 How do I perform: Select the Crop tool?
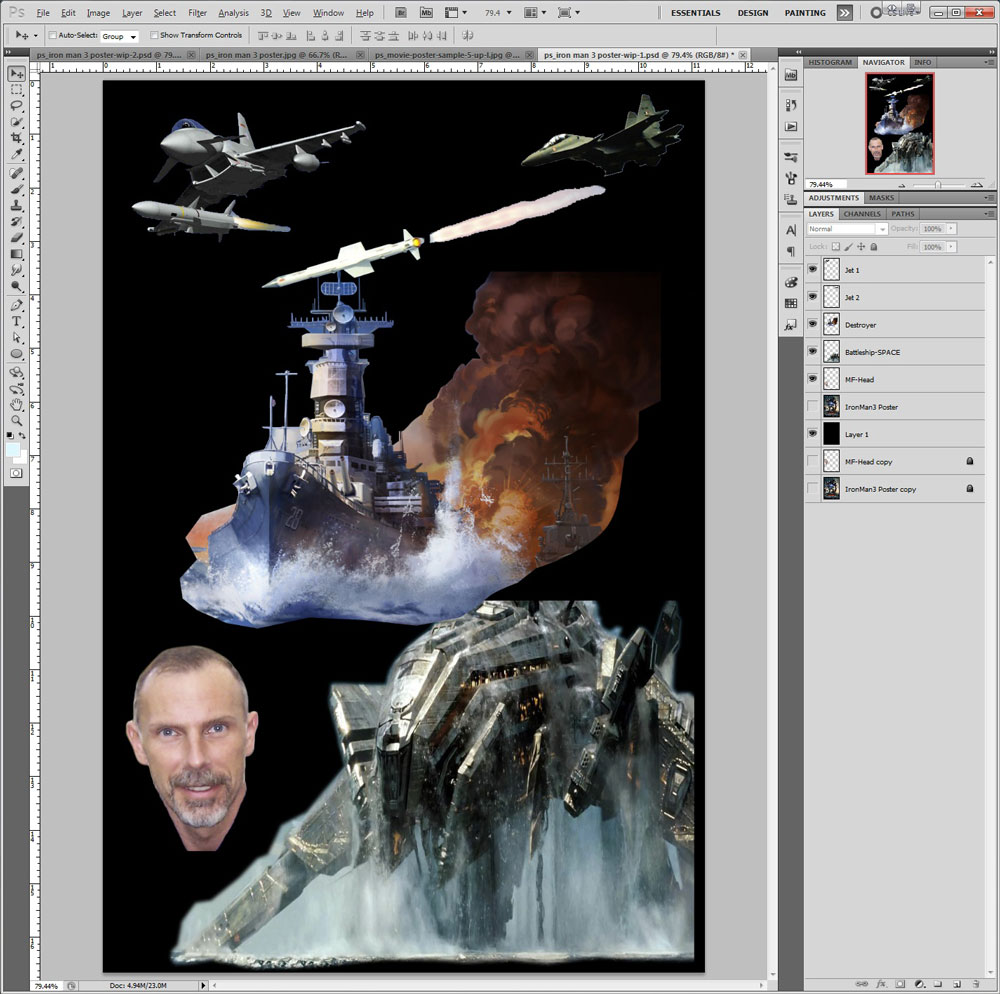(17, 138)
